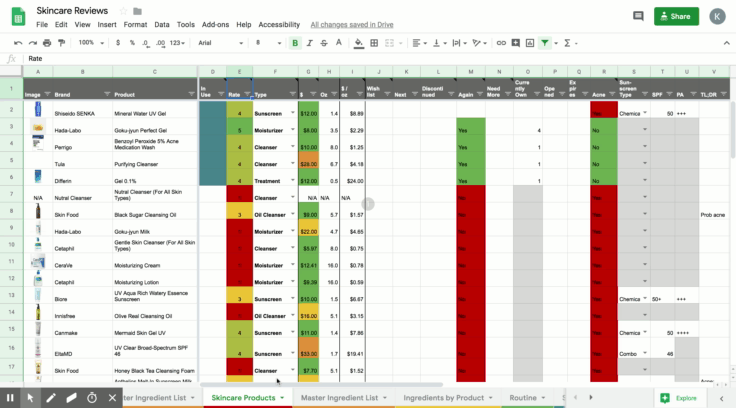This screenshot has height=408, width=736.
Task: Open the Accessibility menu
Action: (x=279, y=24)
